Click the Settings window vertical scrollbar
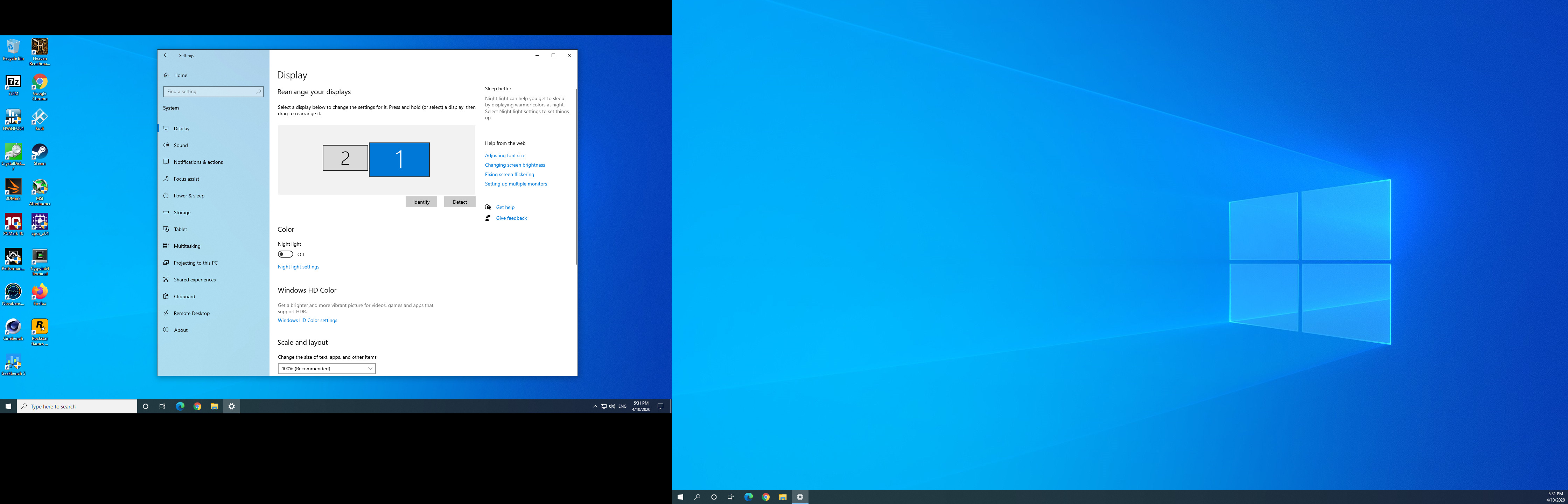Image resolution: width=1568 pixels, height=504 pixels. click(576, 176)
